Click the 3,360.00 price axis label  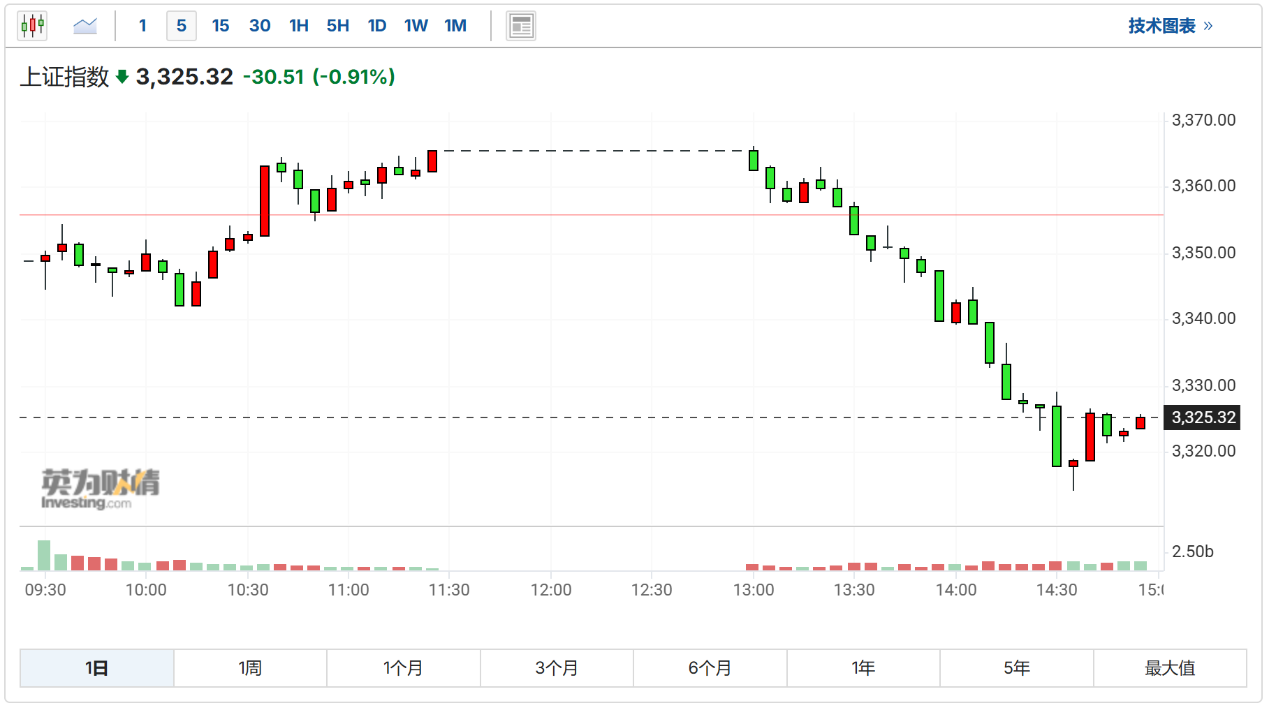(1203, 186)
